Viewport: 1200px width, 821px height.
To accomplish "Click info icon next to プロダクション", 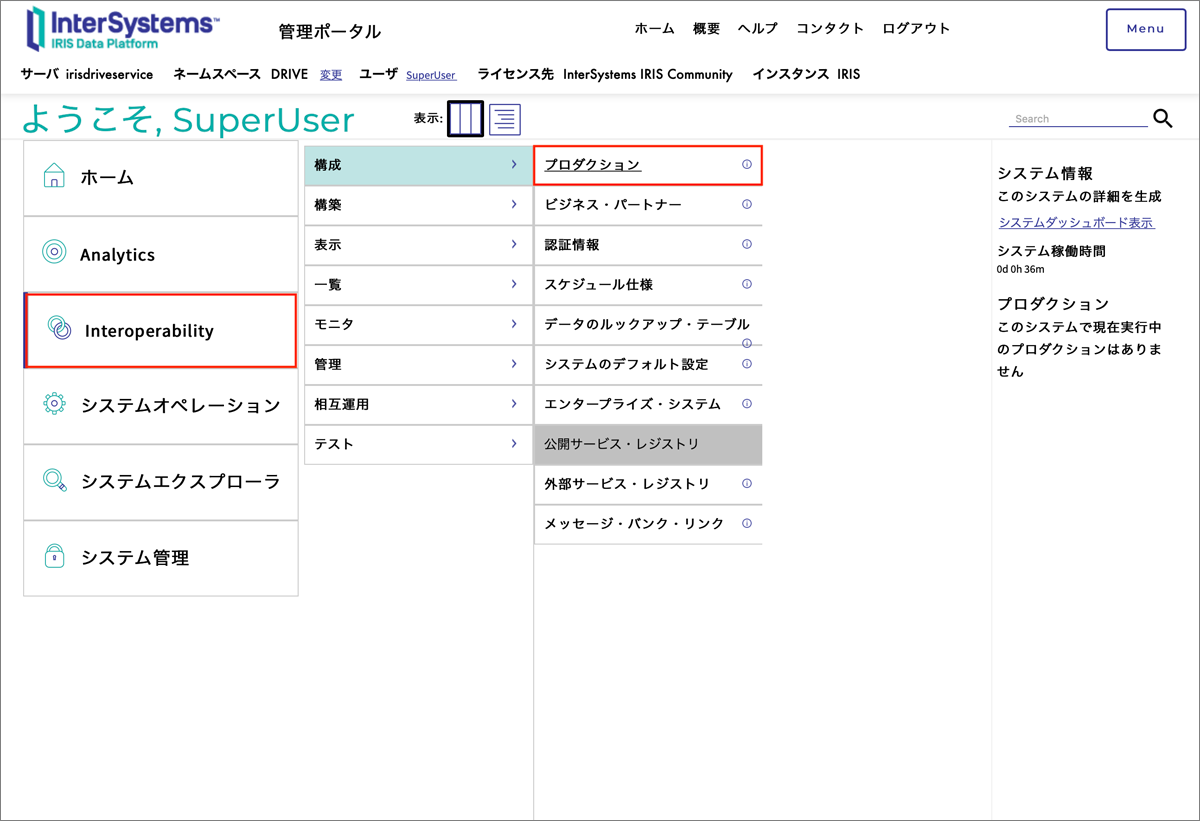I will [x=746, y=165].
